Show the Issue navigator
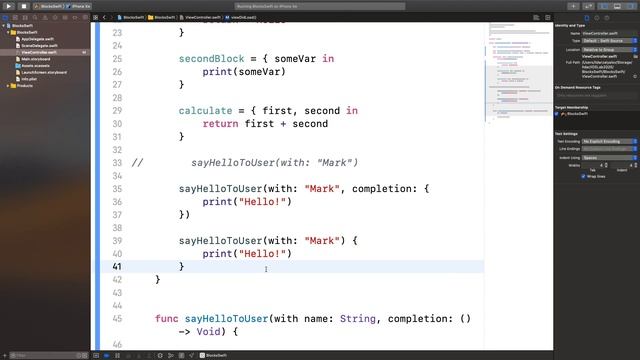The height and width of the screenshot is (360, 640). pos(45,18)
